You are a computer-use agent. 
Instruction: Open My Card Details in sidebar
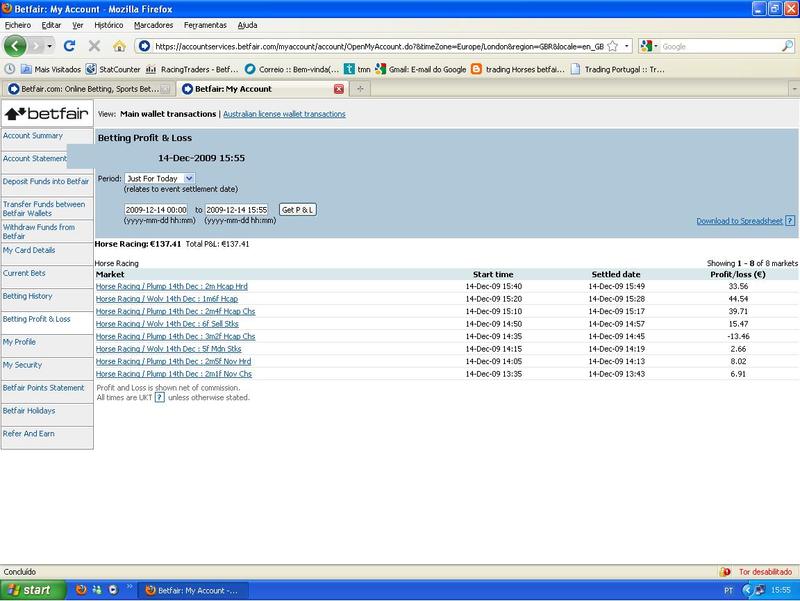29,251
